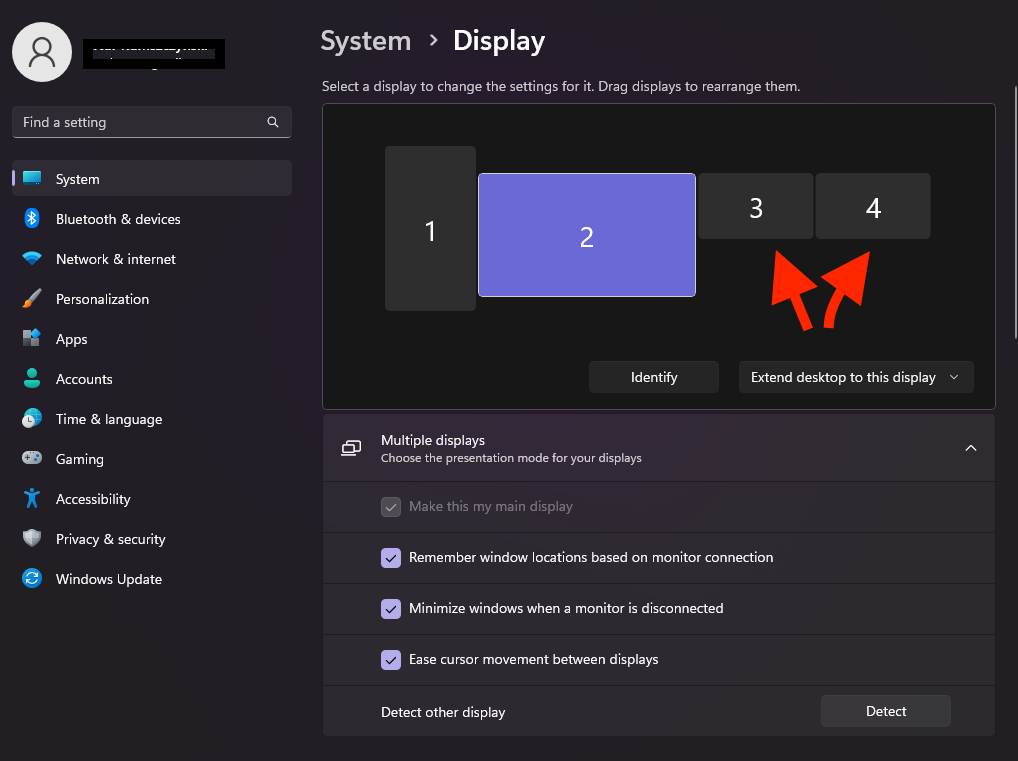Open Extend desktop to this display dropdown
The height and width of the screenshot is (761, 1018).
click(x=856, y=377)
